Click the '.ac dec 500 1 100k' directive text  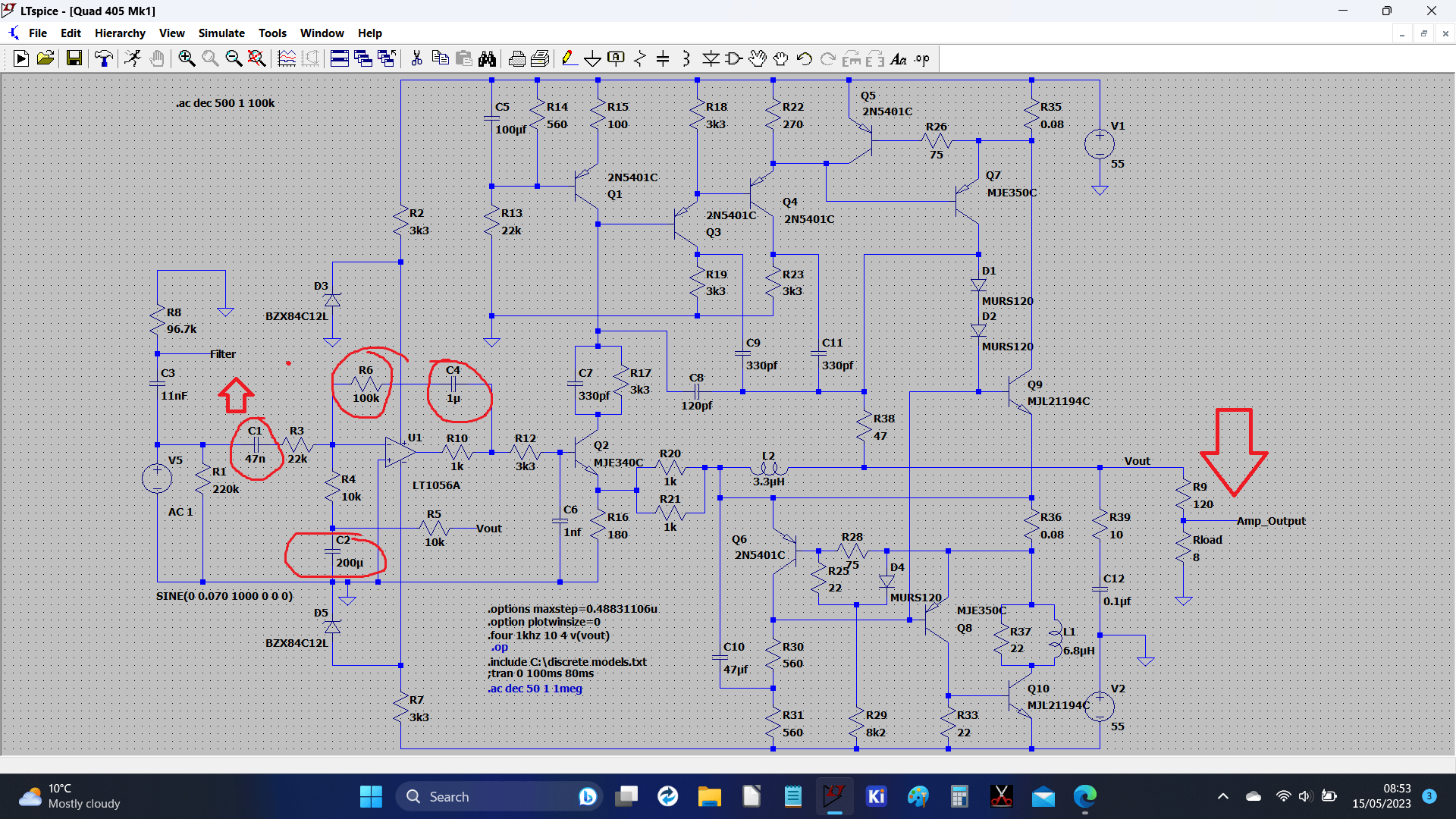click(x=225, y=103)
